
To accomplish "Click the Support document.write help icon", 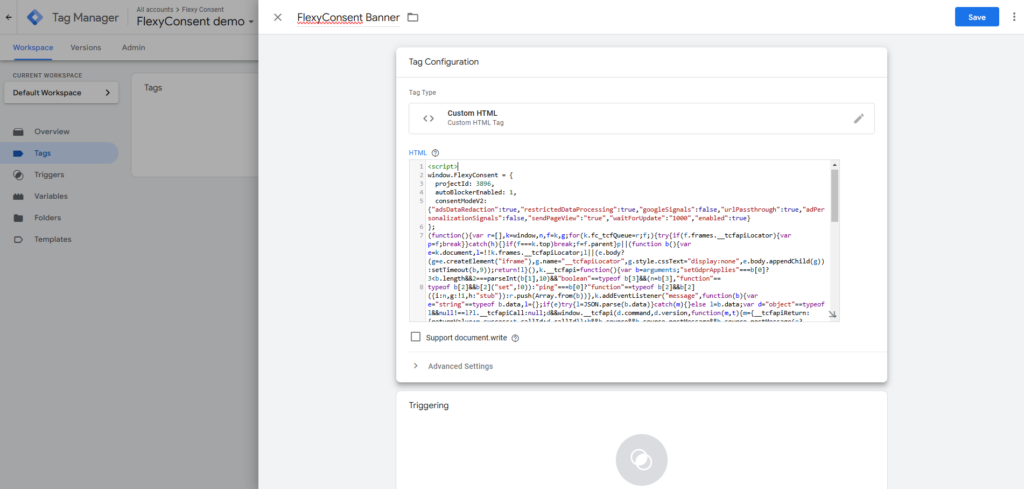I will 516,338.
